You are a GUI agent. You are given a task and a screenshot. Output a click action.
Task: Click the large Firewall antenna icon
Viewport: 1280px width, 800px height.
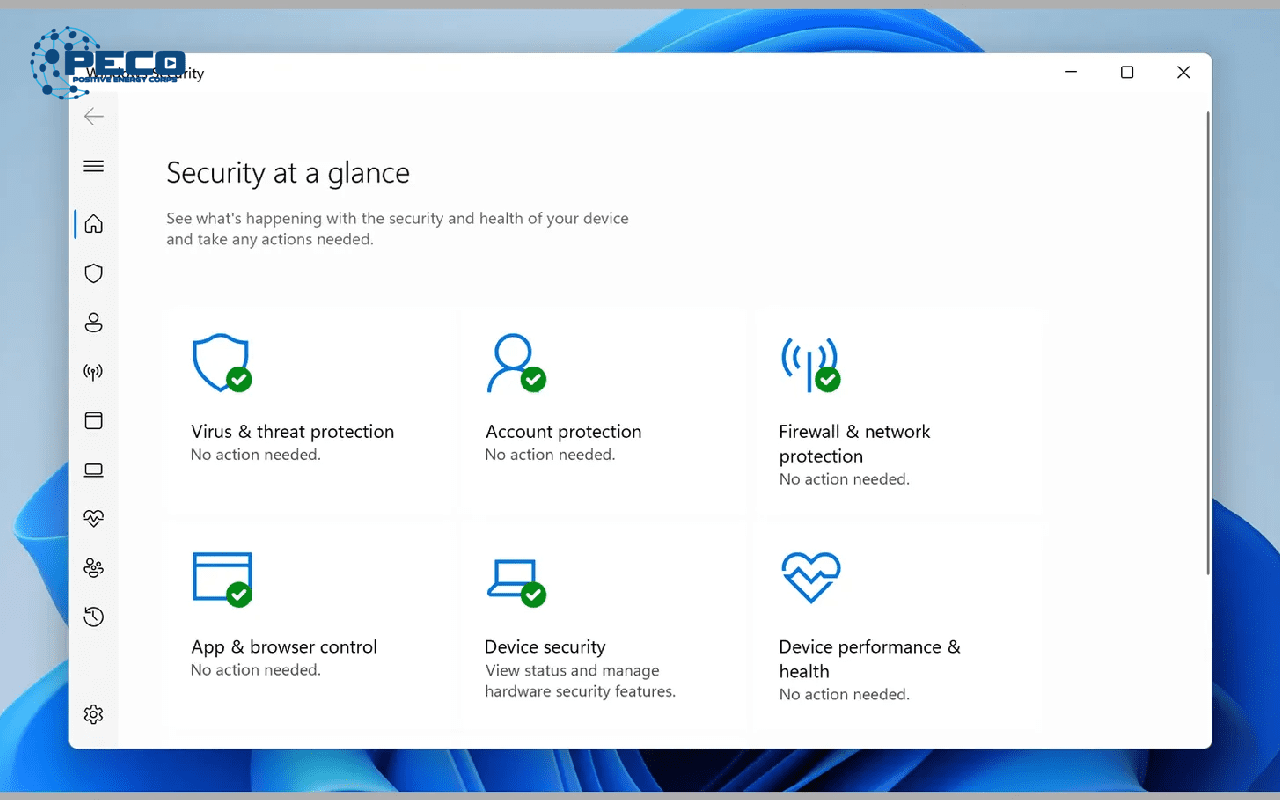pos(810,364)
